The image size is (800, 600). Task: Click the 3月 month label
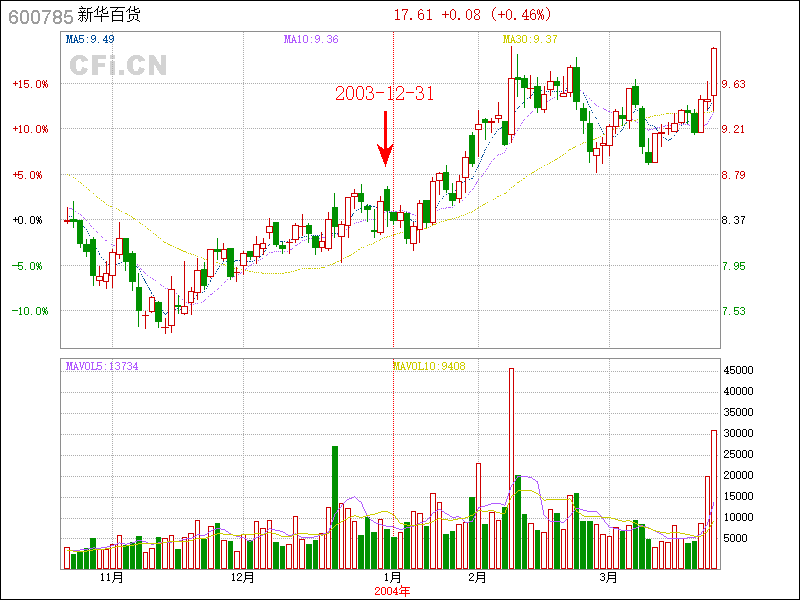point(609,578)
